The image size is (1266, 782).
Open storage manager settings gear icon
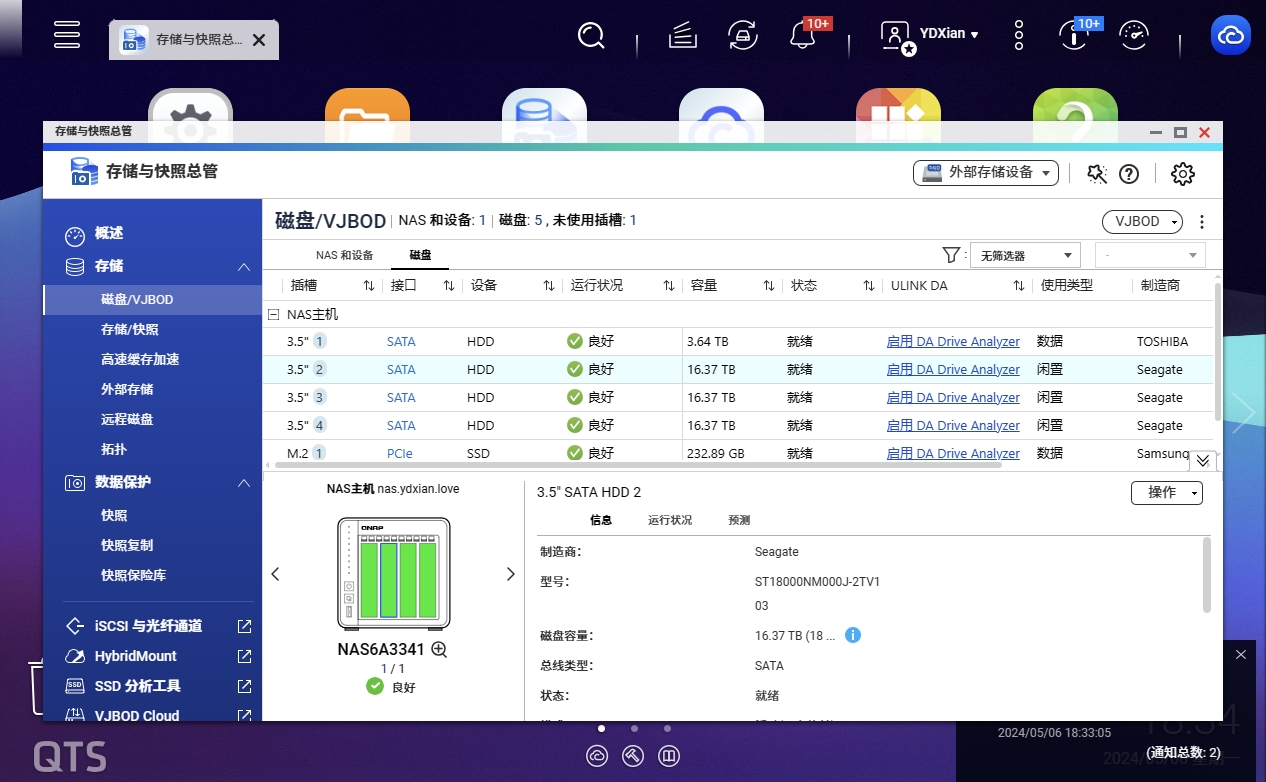[1183, 174]
